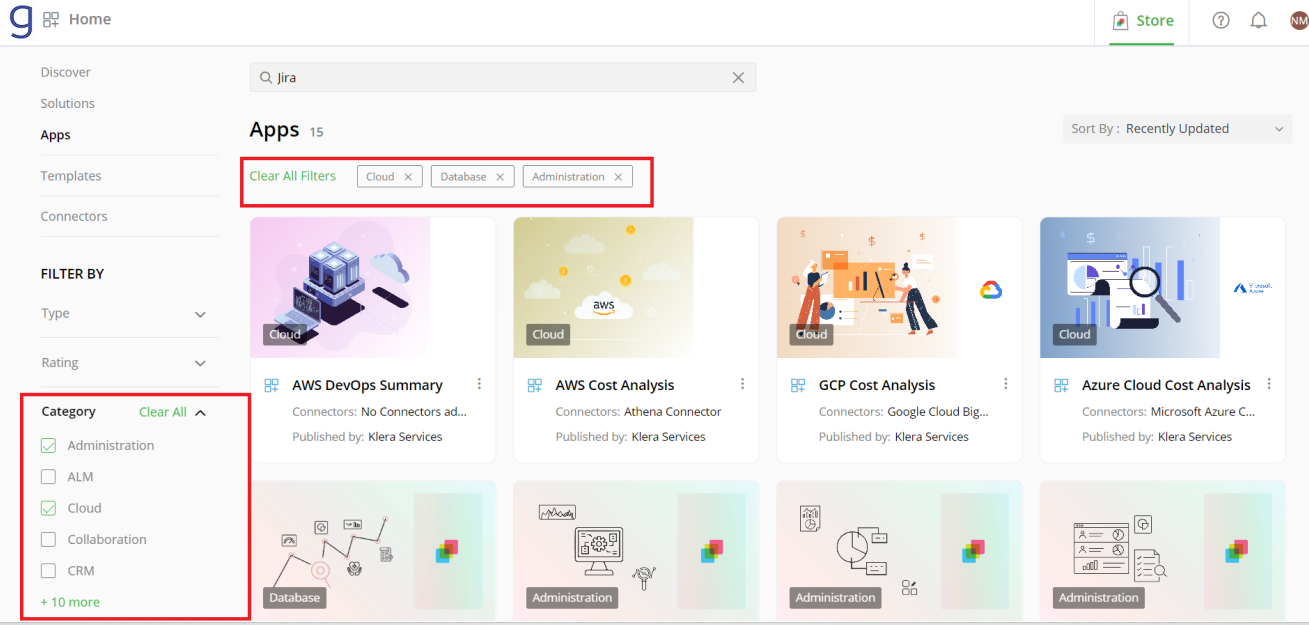Image resolution: width=1309 pixels, height=625 pixels.
Task: Click the search magnifier icon
Action: coord(266,78)
